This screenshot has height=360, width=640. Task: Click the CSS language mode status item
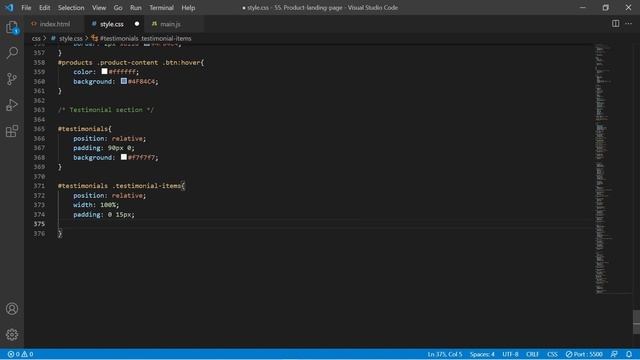tap(552, 354)
